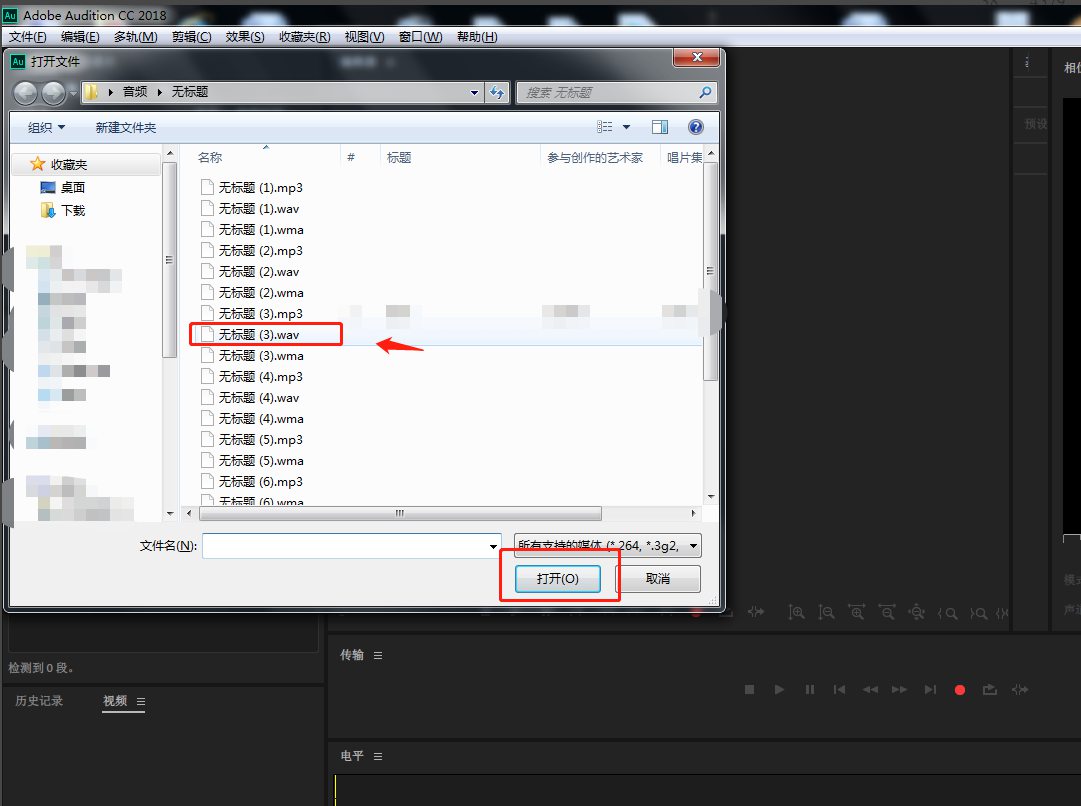This screenshot has height=806, width=1081.
Task: Click the change view icon
Action: tap(605, 127)
